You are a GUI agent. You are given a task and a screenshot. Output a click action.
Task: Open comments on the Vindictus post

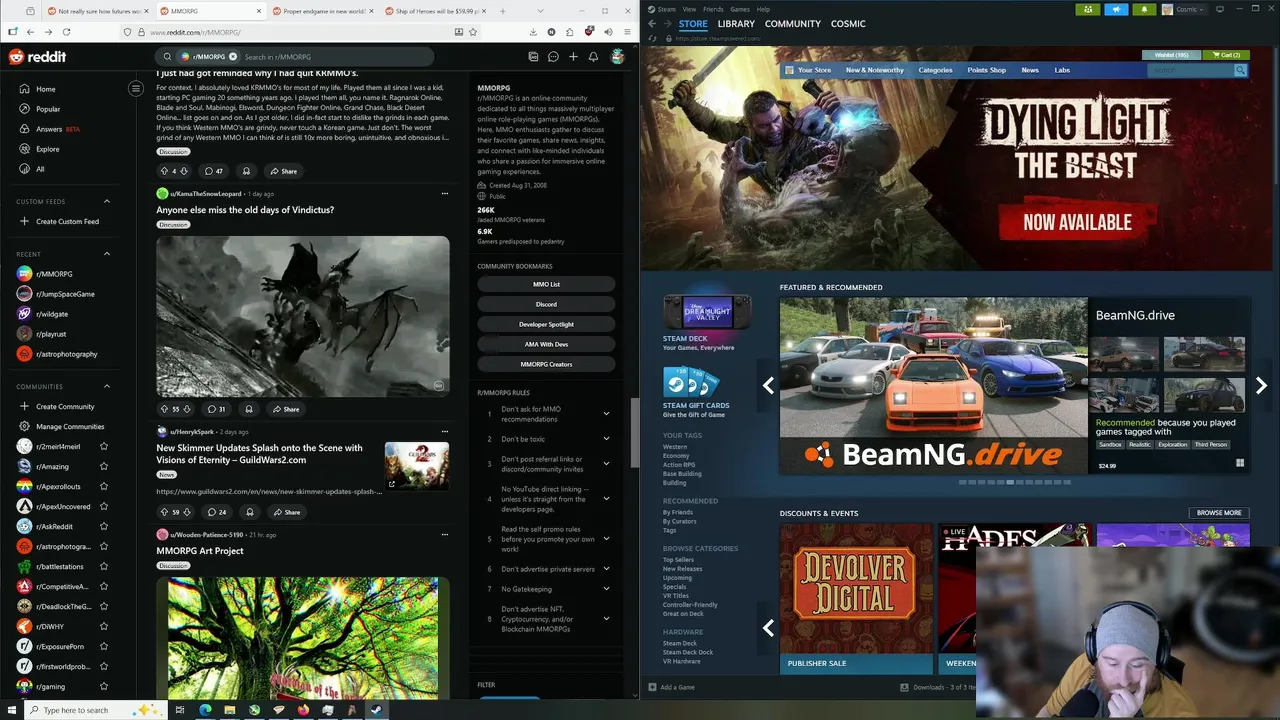click(x=216, y=409)
